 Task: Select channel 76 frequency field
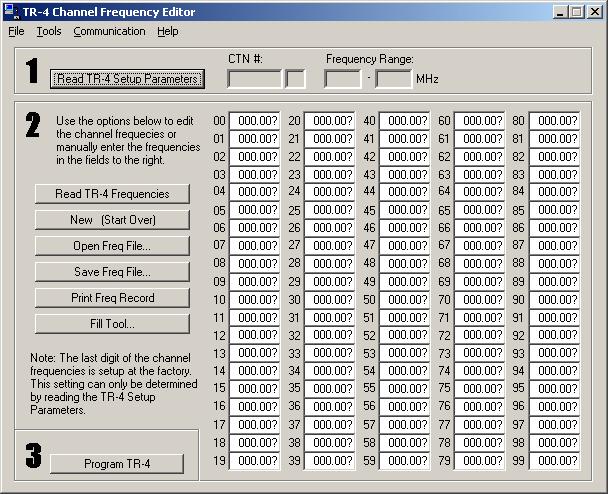tap(479, 406)
